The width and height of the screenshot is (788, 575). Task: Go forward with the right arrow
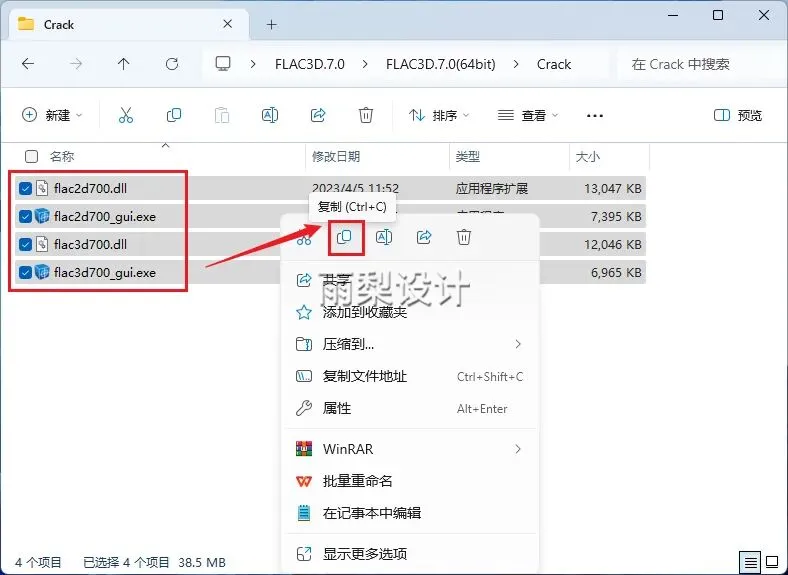pyautogui.click(x=76, y=64)
